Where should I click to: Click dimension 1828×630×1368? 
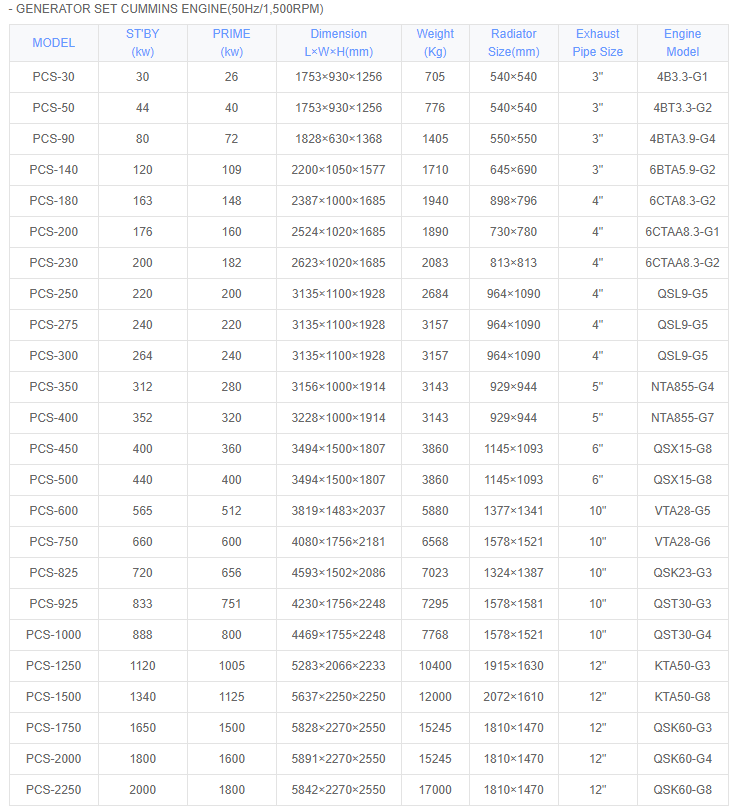click(339, 139)
